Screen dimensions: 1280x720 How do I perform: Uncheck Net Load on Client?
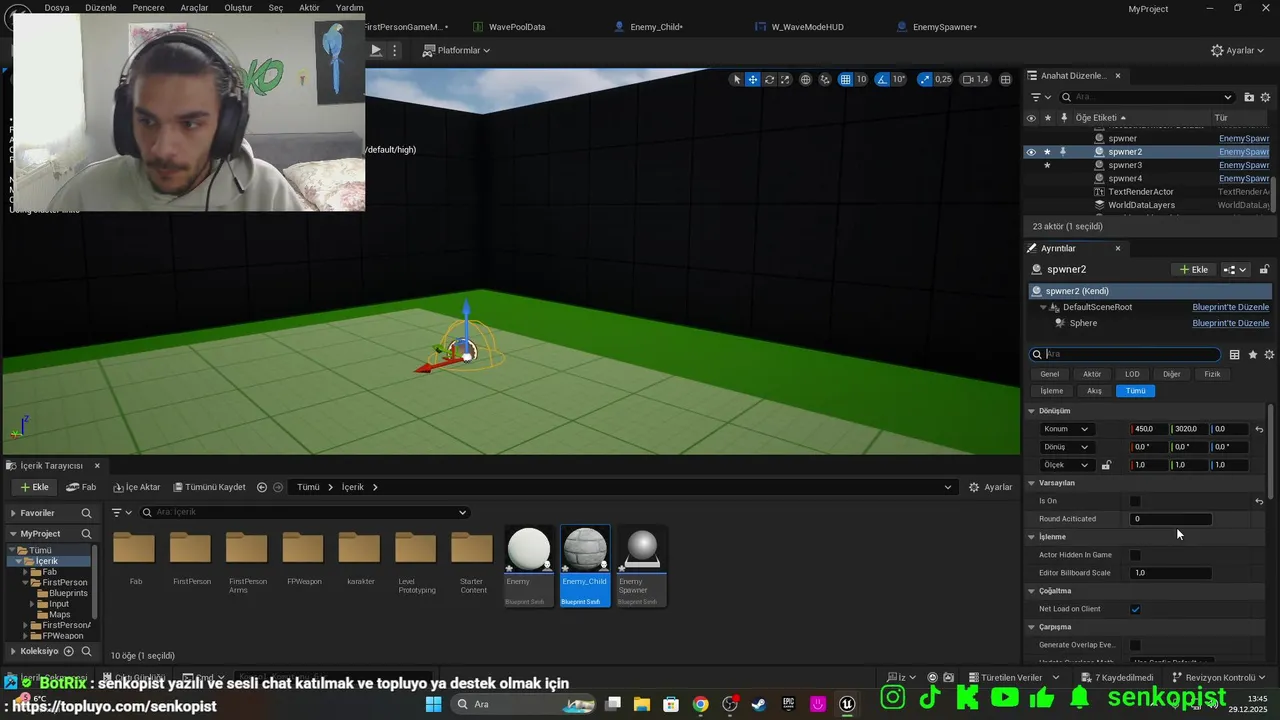click(1135, 609)
